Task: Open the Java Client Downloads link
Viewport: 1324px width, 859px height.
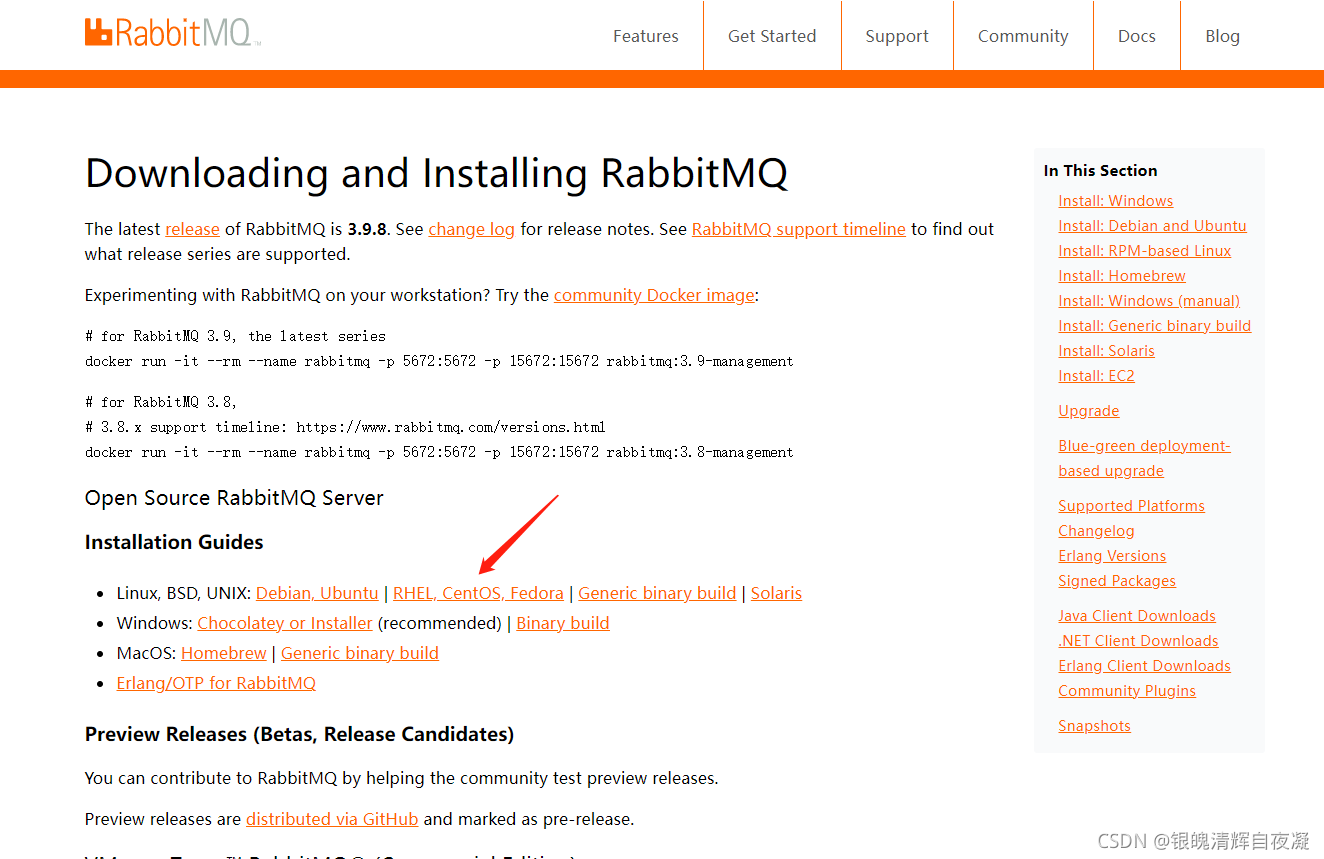Action: [1137, 616]
